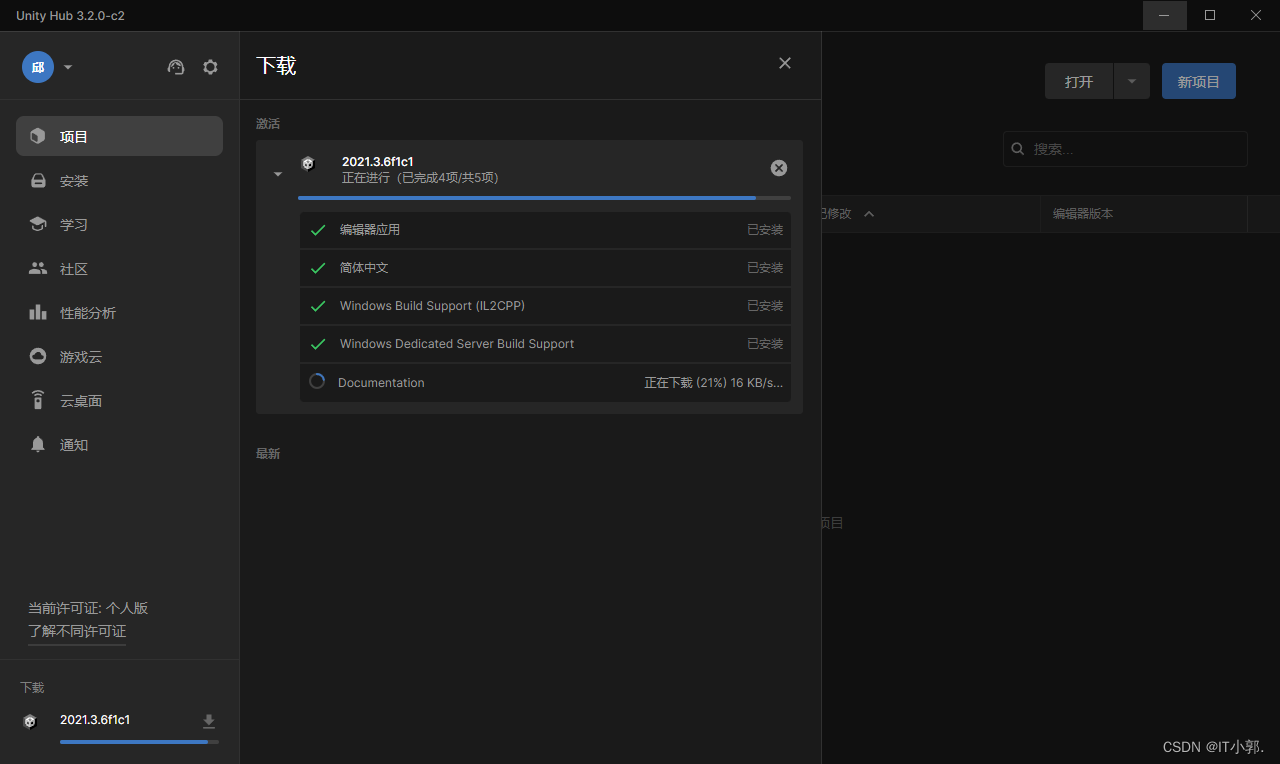Click the sidebar 下载 section label

point(32,688)
